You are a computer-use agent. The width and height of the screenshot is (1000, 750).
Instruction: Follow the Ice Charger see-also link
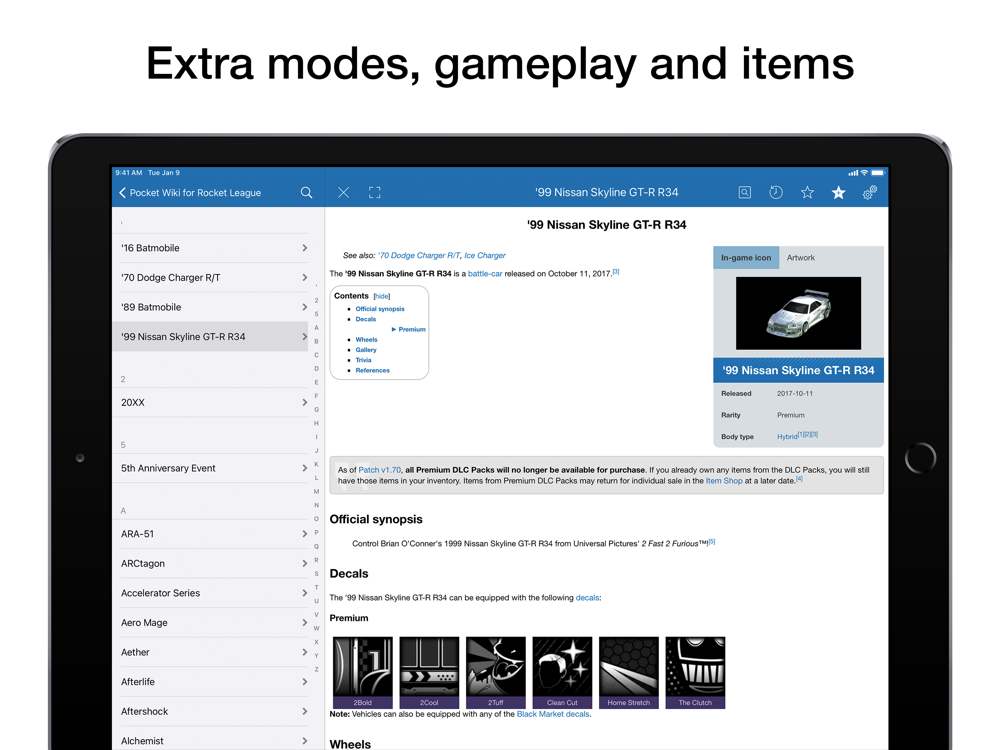pos(485,255)
